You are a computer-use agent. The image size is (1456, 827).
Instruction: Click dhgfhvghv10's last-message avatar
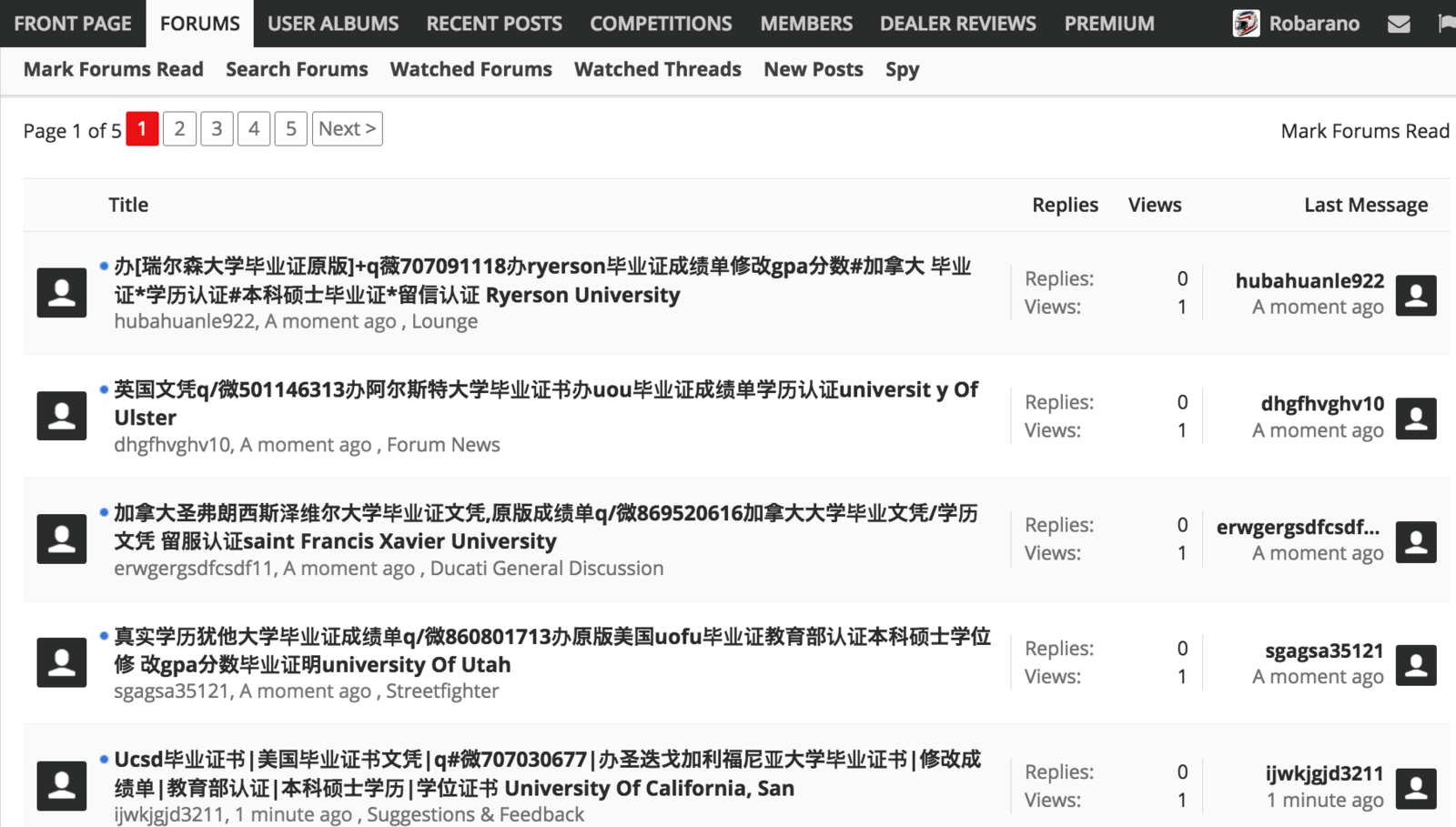tap(1416, 419)
